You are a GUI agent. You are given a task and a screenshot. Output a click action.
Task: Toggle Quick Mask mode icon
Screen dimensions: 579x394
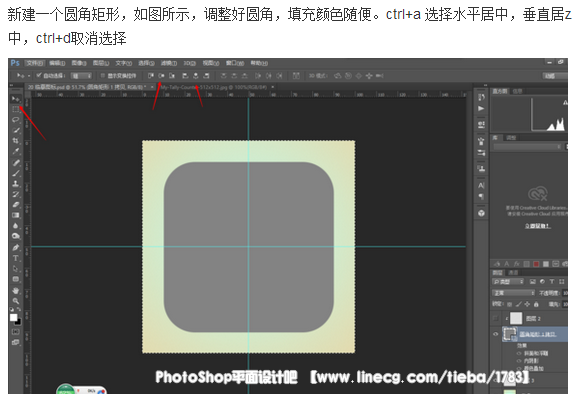coord(16,332)
